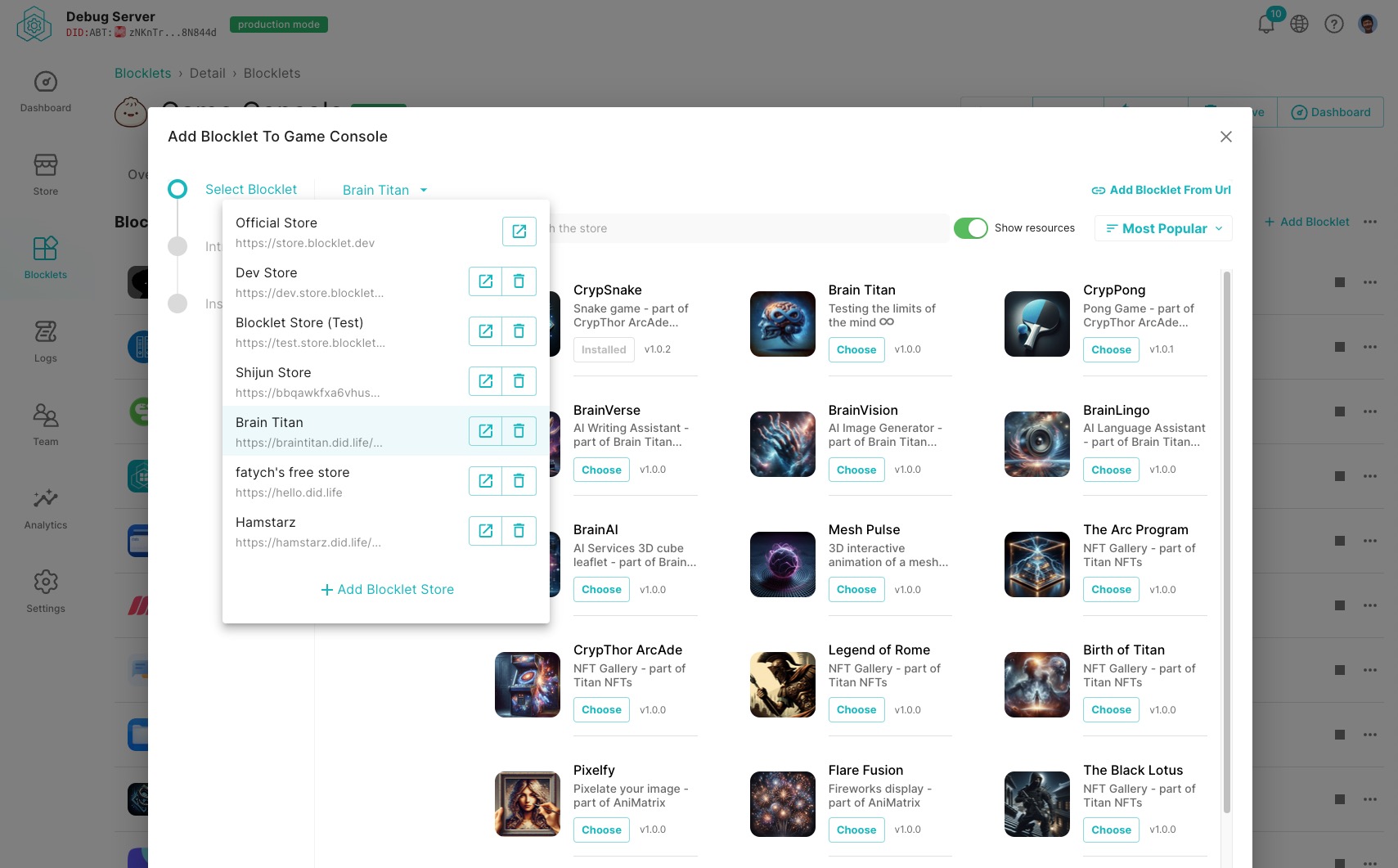Open Shijun Store external link icon
Image resolution: width=1398 pixels, height=868 pixels.
click(x=485, y=381)
